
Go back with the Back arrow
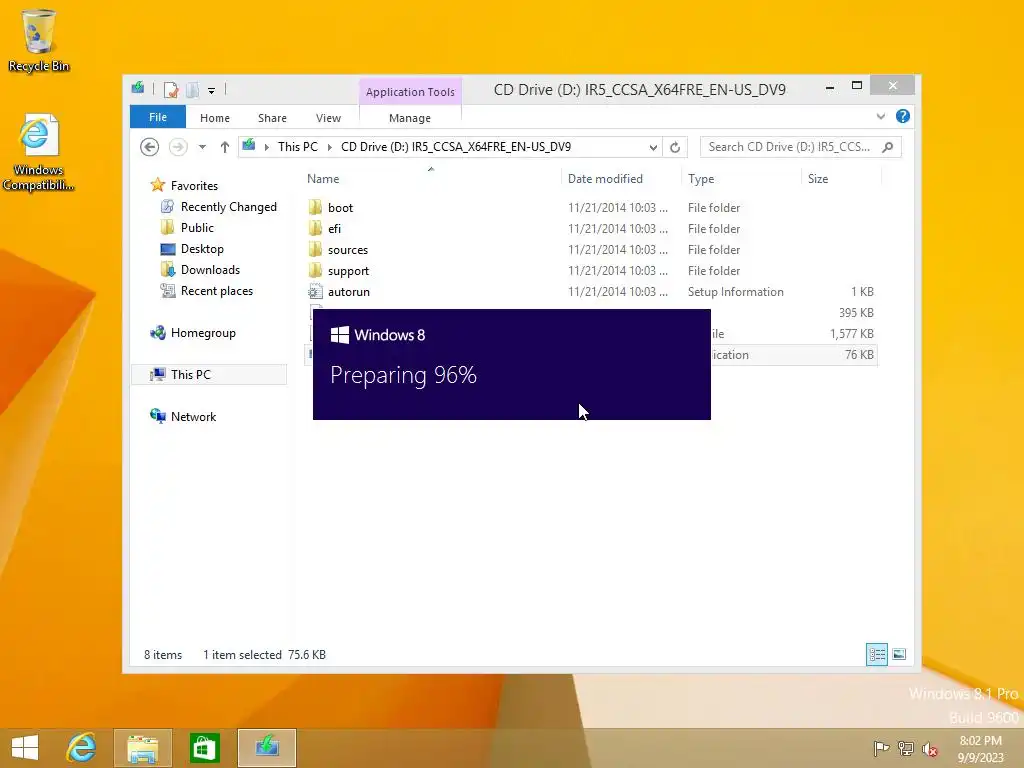point(150,148)
